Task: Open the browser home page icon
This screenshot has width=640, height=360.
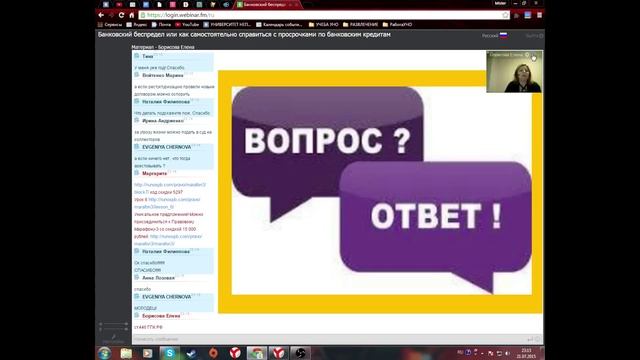Action: pyautogui.click(x=131, y=15)
